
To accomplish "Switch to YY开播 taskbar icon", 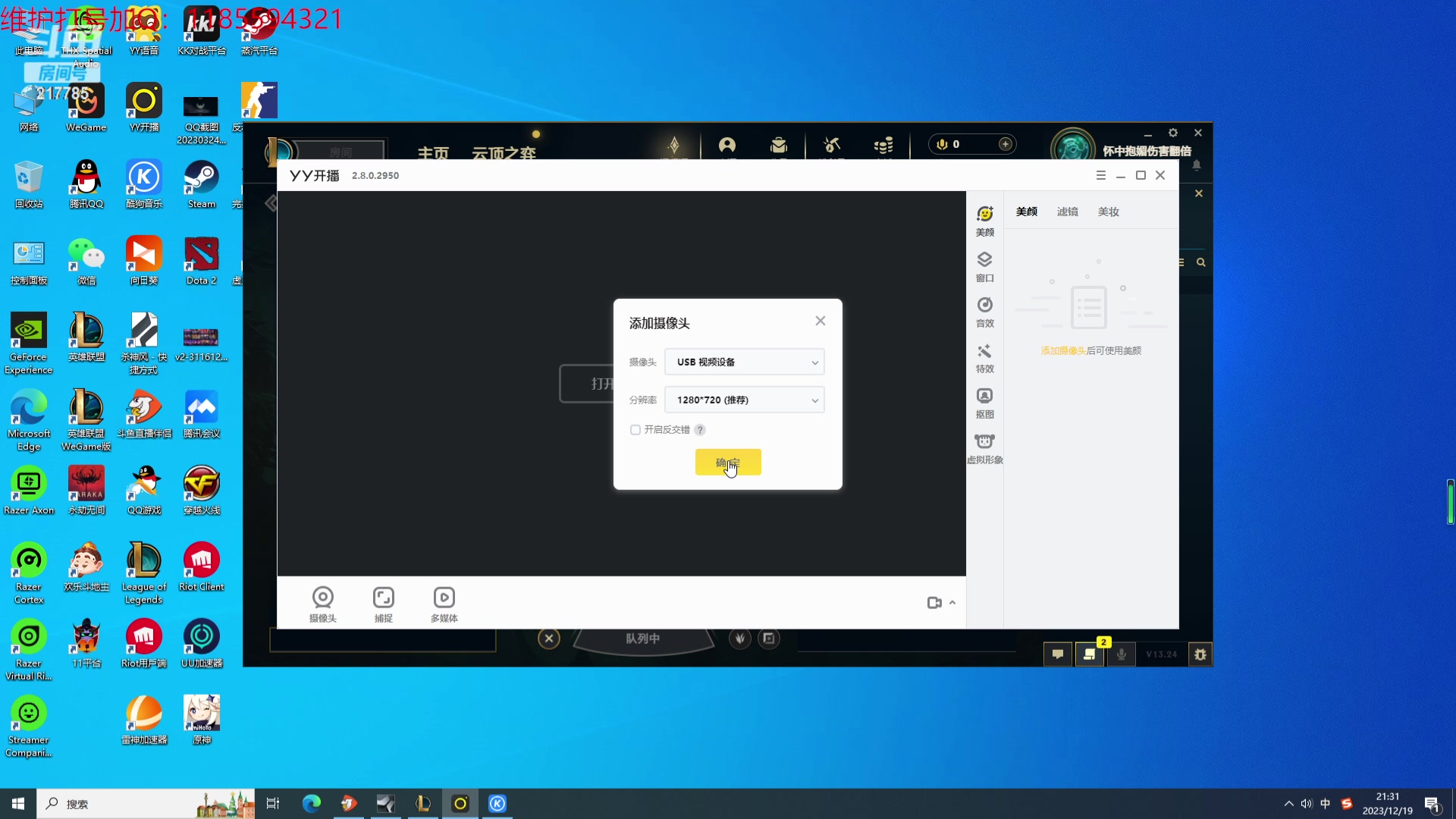I will (x=460, y=804).
